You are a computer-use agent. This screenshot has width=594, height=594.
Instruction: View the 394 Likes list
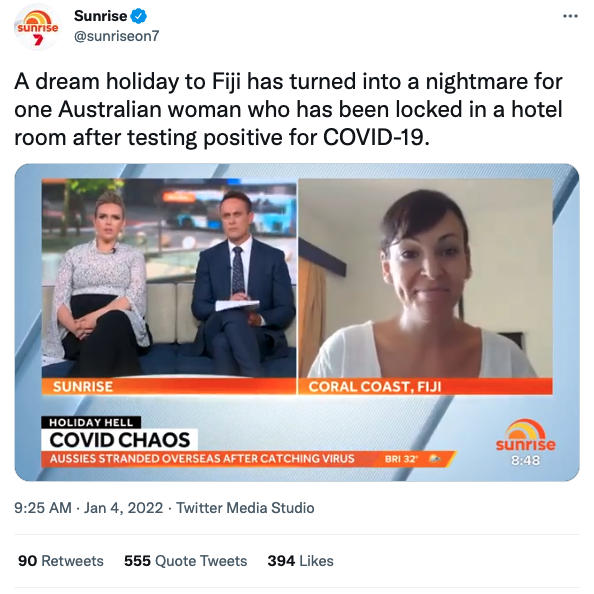(x=300, y=561)
